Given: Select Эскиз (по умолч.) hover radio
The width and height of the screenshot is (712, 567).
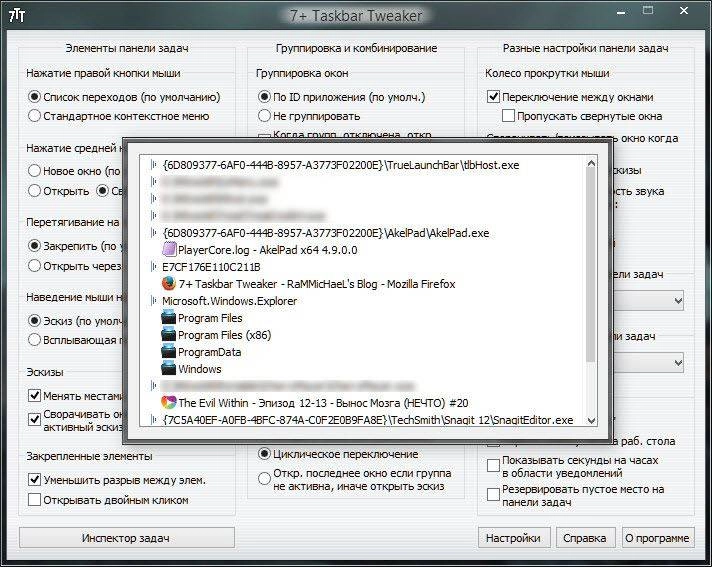Looking at the screenshot, I should tap(35, 320).
